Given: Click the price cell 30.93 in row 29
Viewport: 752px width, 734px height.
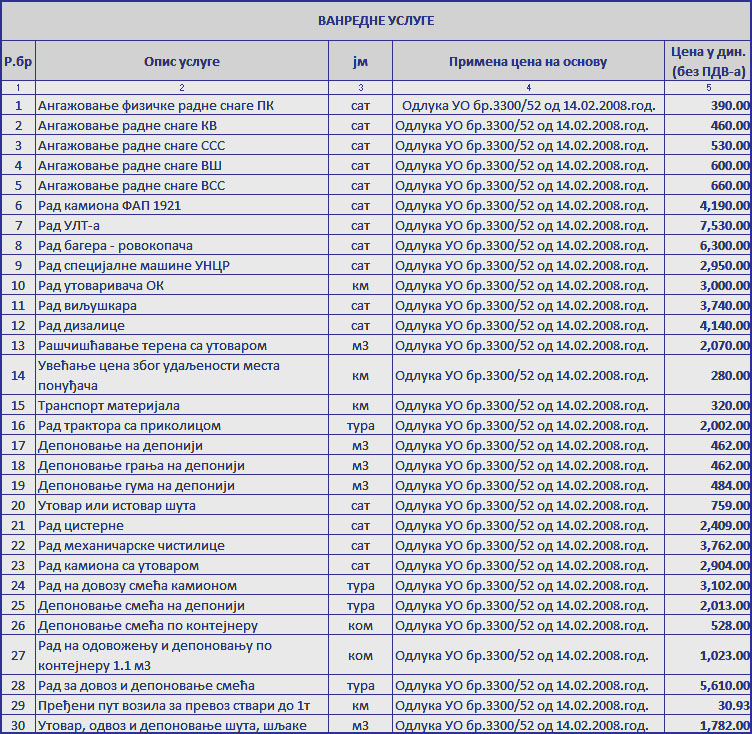Looking at the screenshot, I should [x=707, y=706].
